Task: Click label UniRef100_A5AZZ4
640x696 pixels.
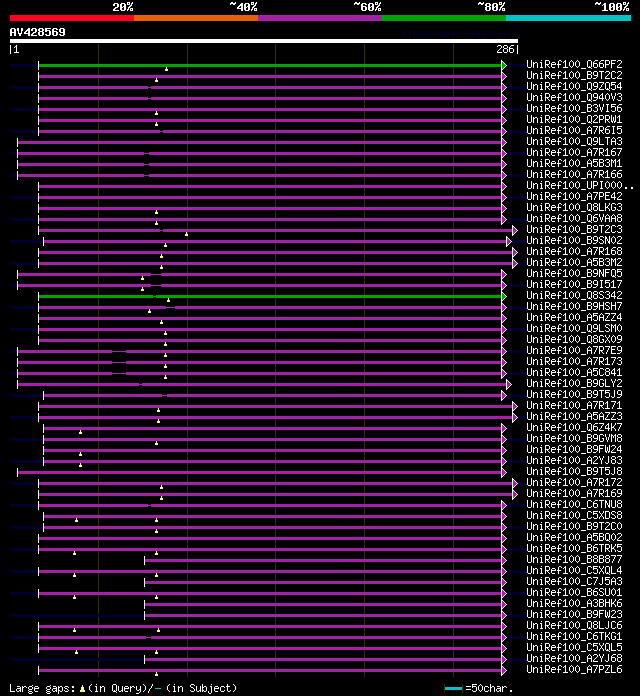Action: tap(574, 317)
